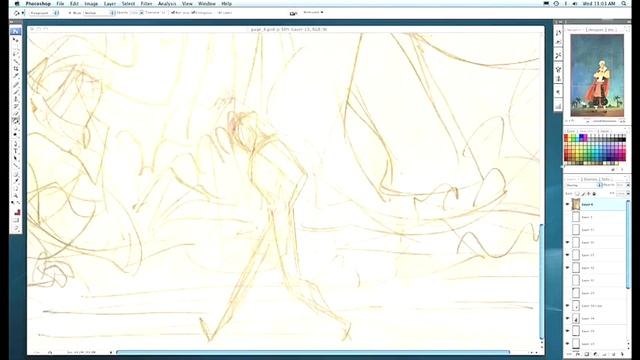Switch to the Channels tab
640x360 pixels.
tap(589, 179)
